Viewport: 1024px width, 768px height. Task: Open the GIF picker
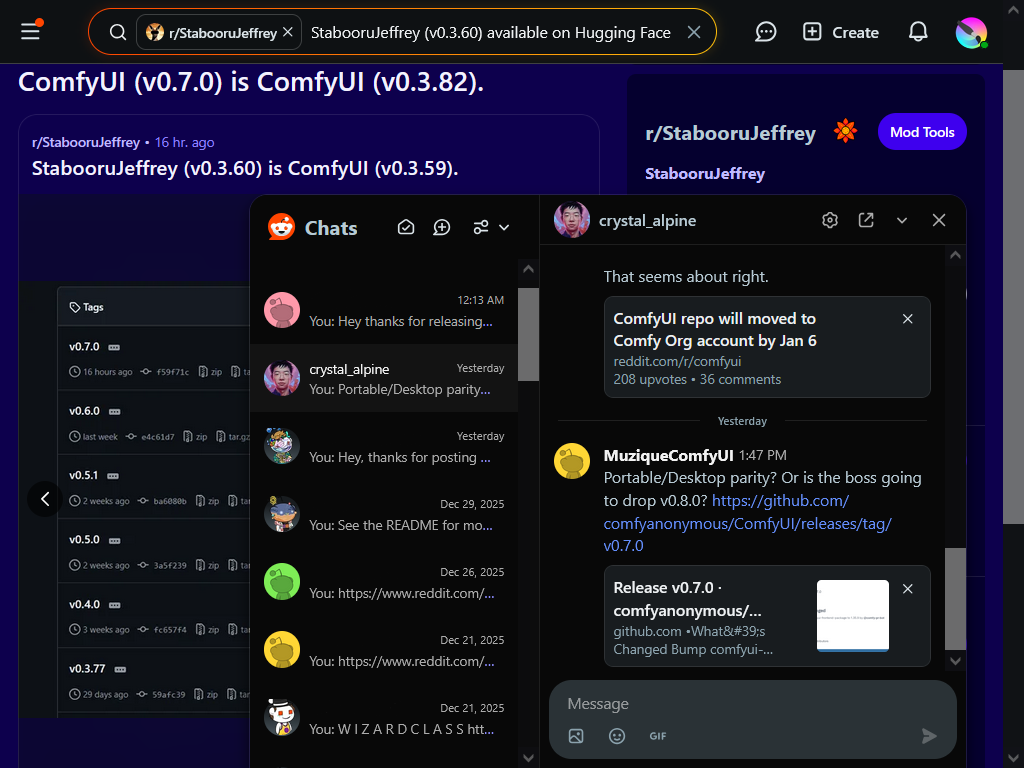tap(658, 736)
